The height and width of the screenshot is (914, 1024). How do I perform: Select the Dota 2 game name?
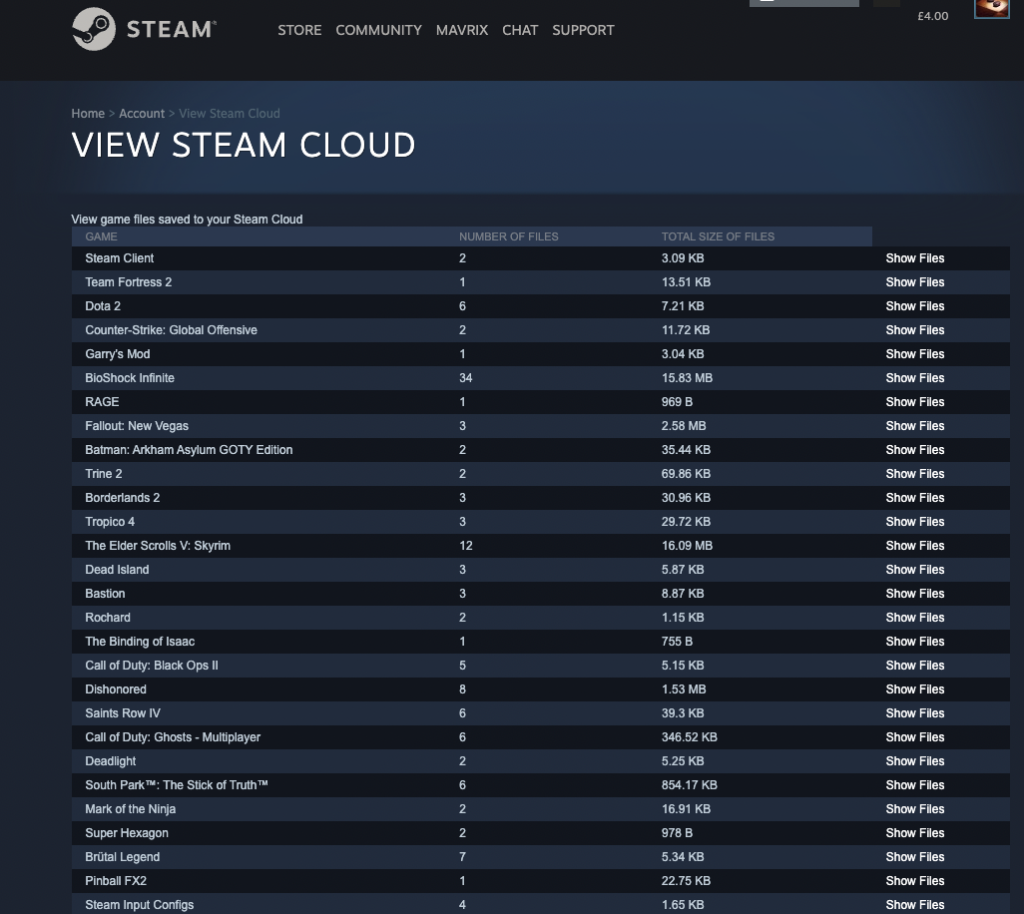click(x=103, y=306)
